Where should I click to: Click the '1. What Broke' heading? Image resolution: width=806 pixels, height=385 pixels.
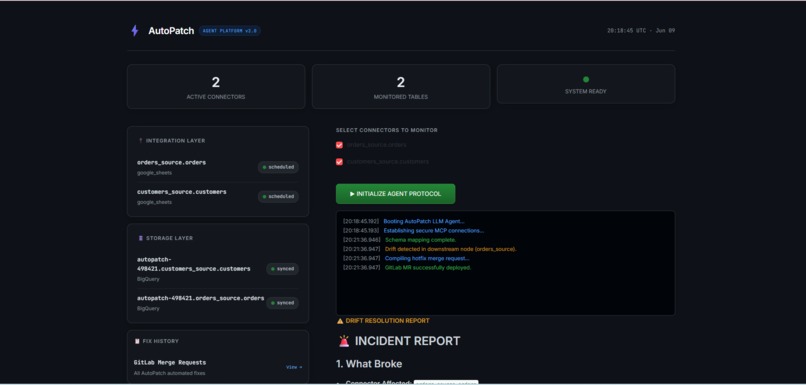(369, 364)
